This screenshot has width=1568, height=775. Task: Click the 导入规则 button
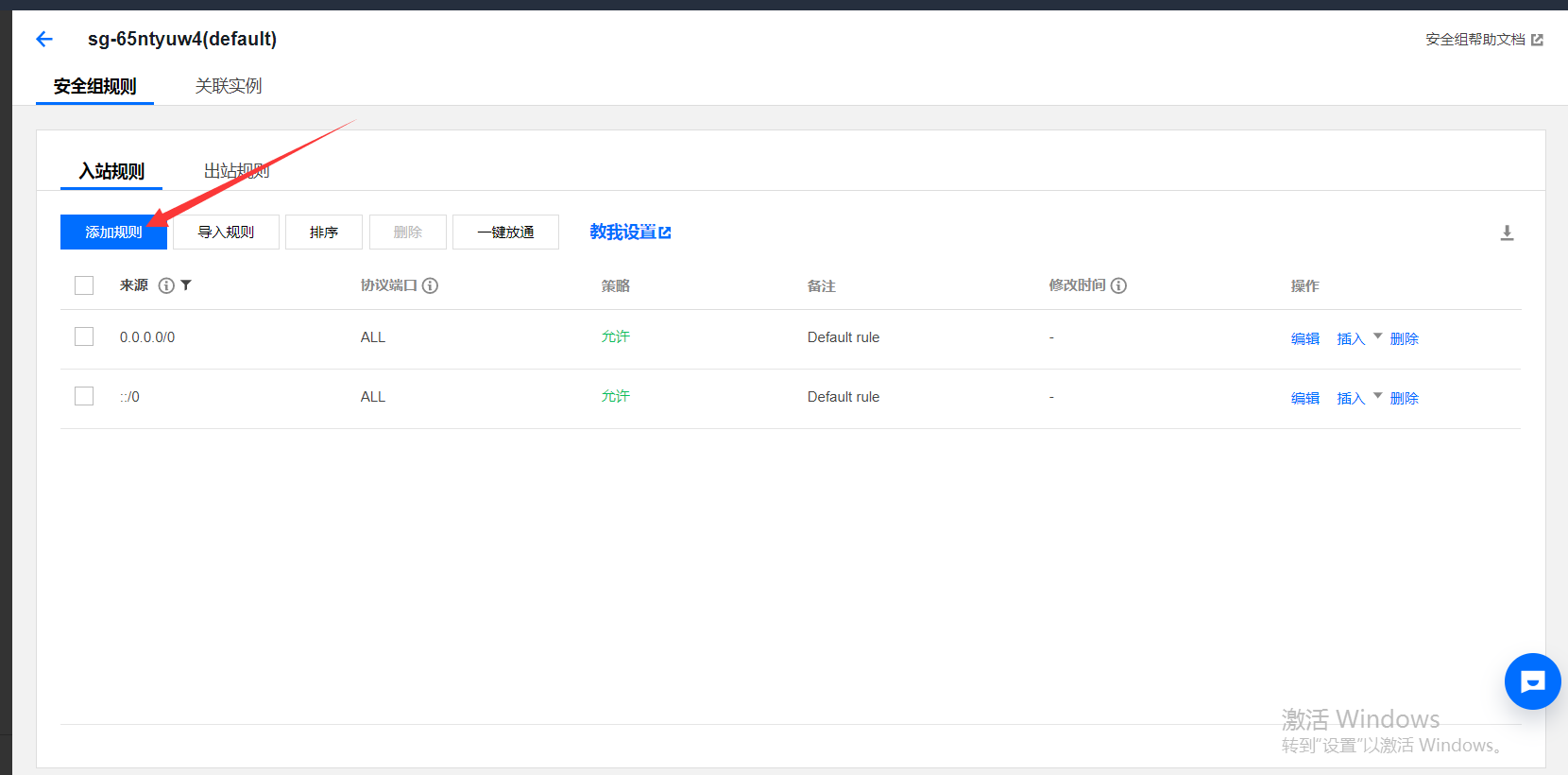click(x=226, y=232)
